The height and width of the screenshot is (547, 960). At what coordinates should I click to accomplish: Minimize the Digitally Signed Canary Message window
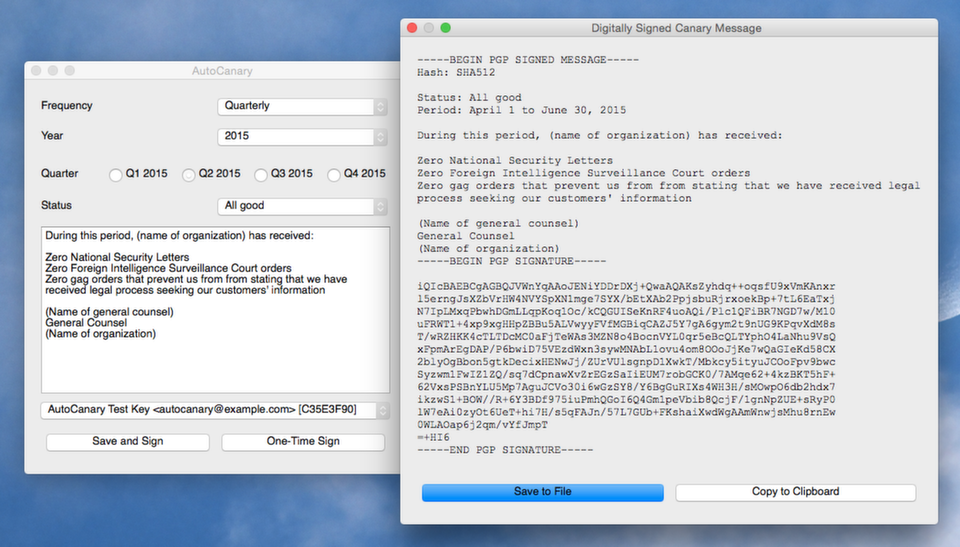[429, 28]
